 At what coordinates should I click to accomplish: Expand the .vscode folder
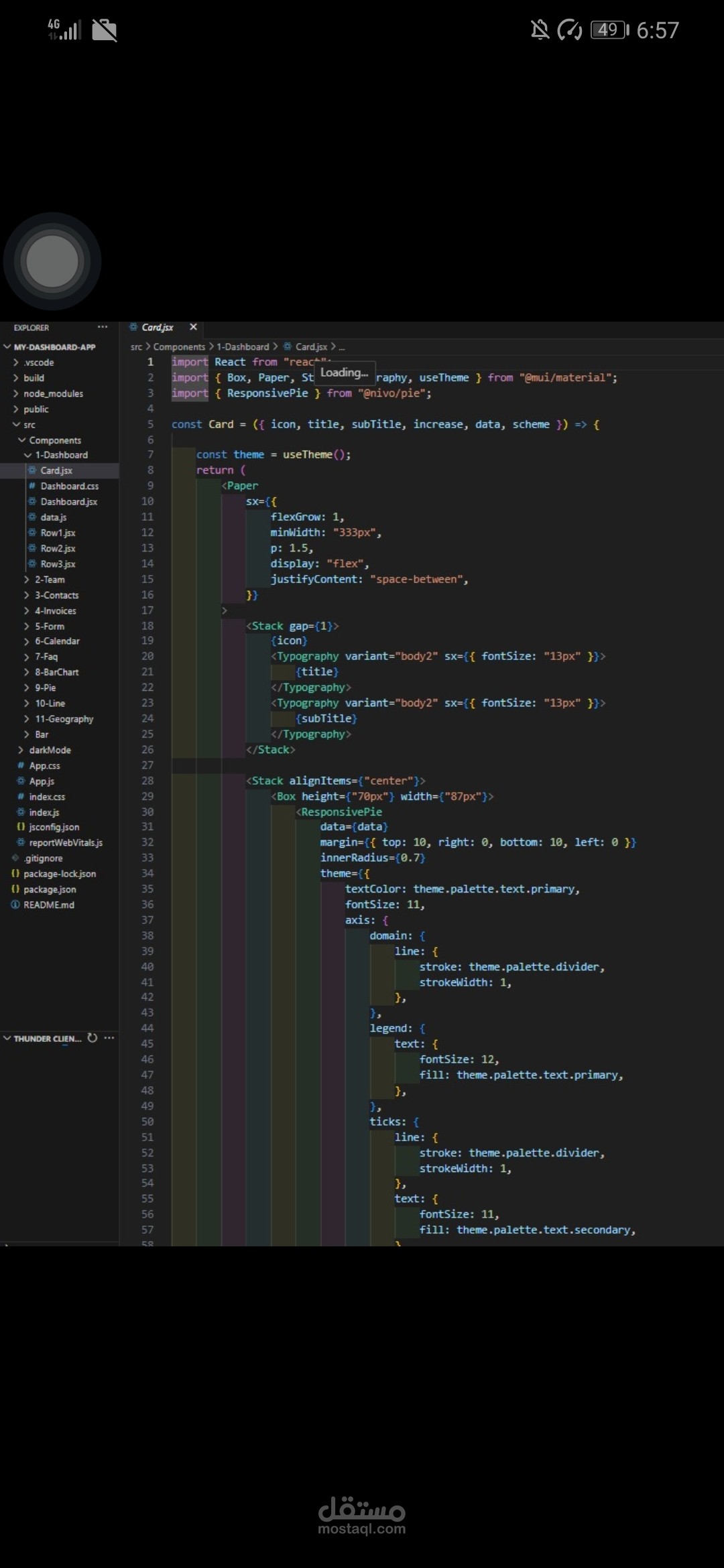pos(39,363)
